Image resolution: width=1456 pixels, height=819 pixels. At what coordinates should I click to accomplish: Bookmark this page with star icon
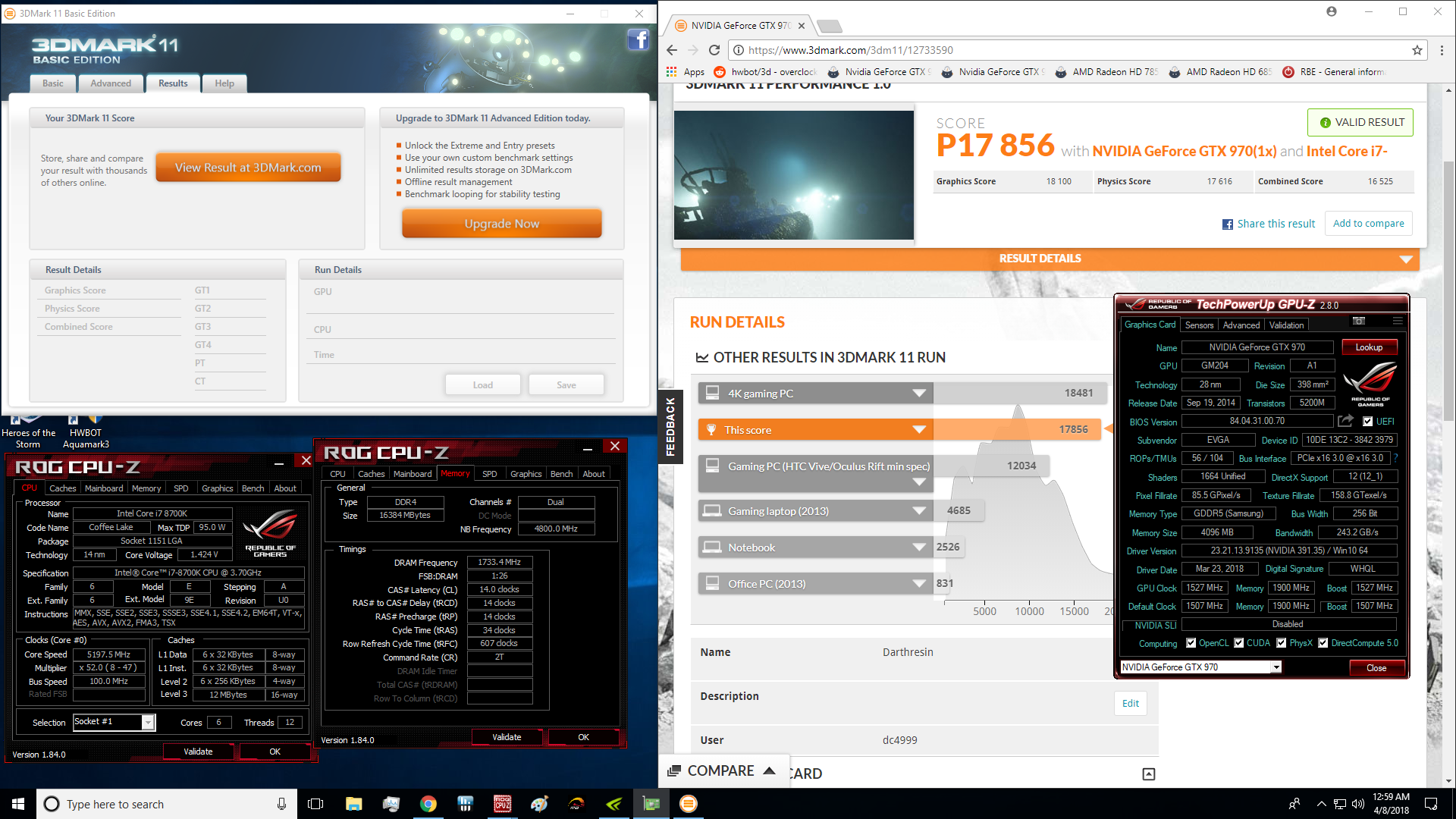coord(1417,50)
